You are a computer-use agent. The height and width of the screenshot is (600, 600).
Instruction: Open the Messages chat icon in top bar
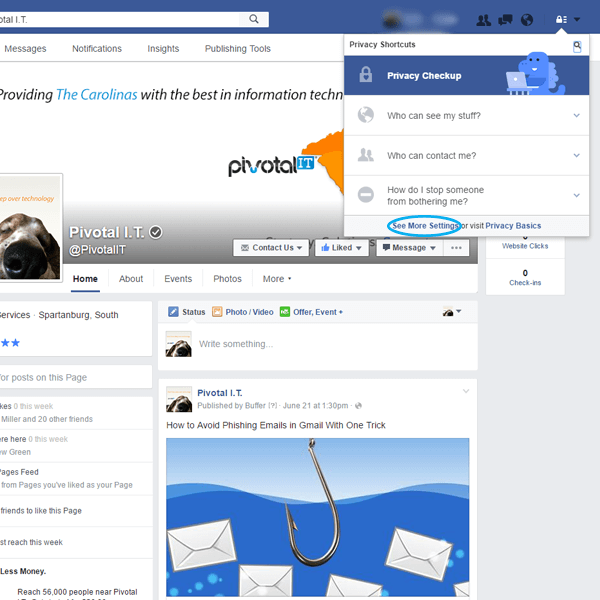pos(505,20)
